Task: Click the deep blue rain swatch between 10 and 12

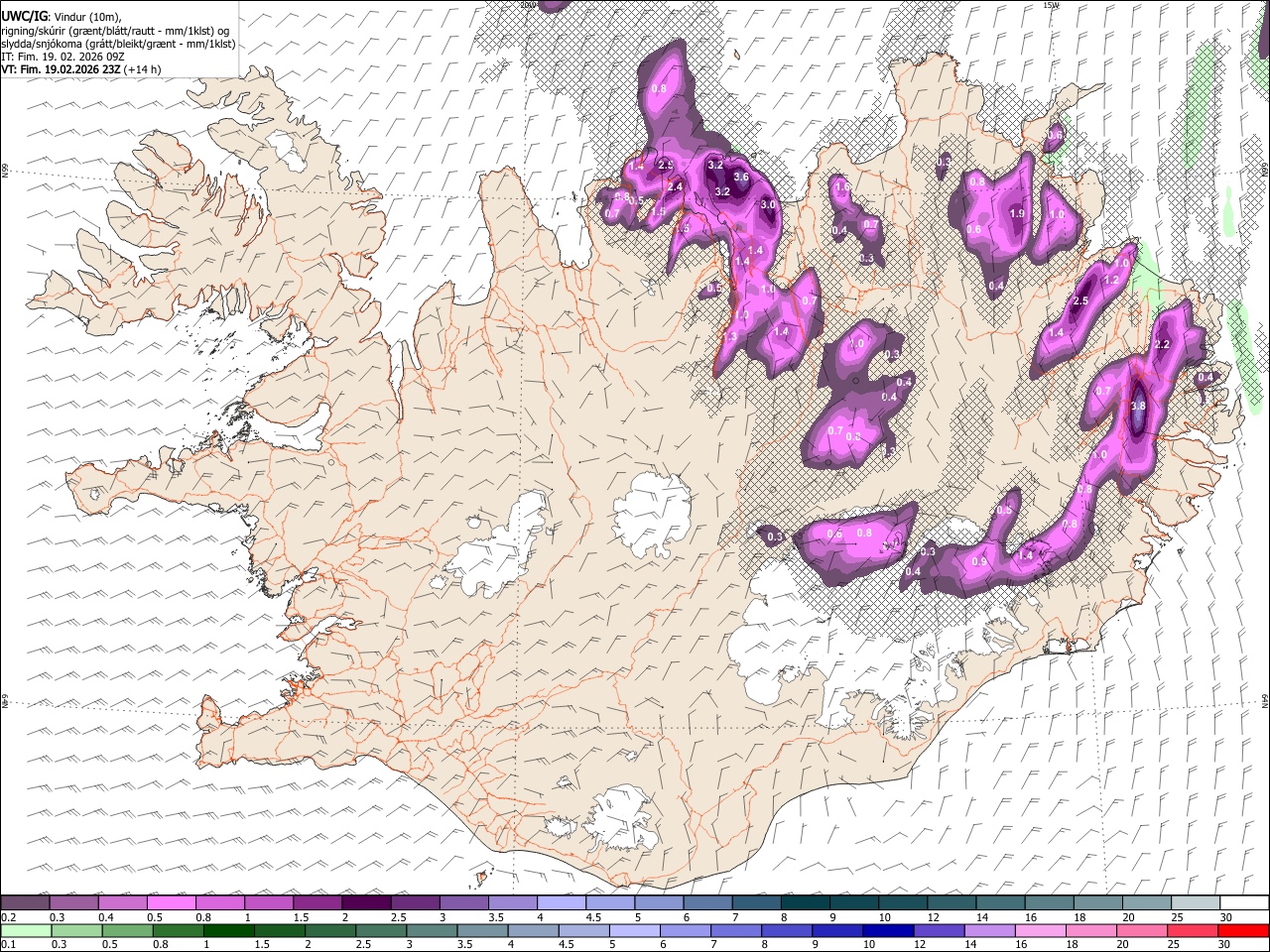Action: pos(889,931)
